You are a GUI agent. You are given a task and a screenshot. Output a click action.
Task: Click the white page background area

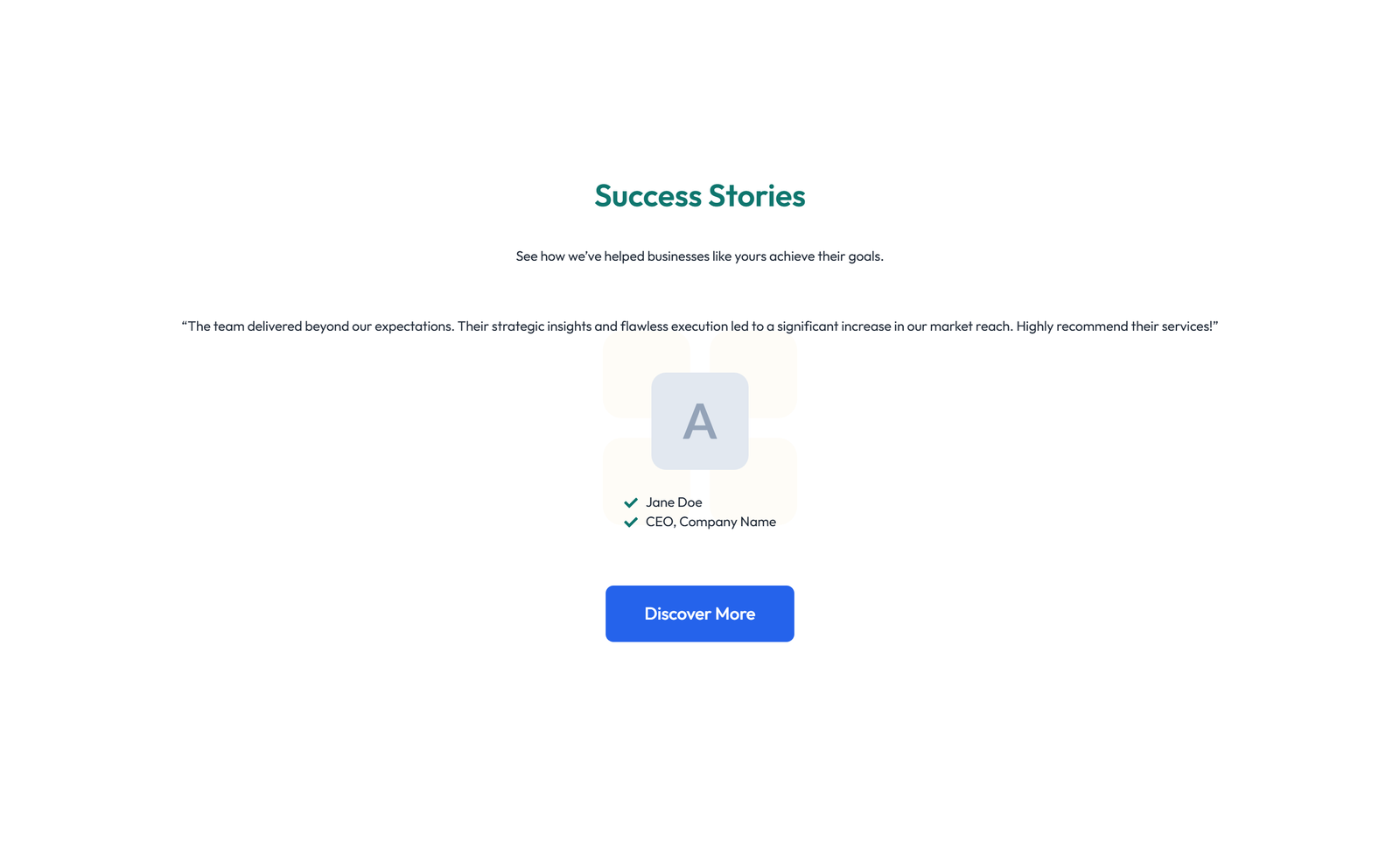[x=262, y=744]
